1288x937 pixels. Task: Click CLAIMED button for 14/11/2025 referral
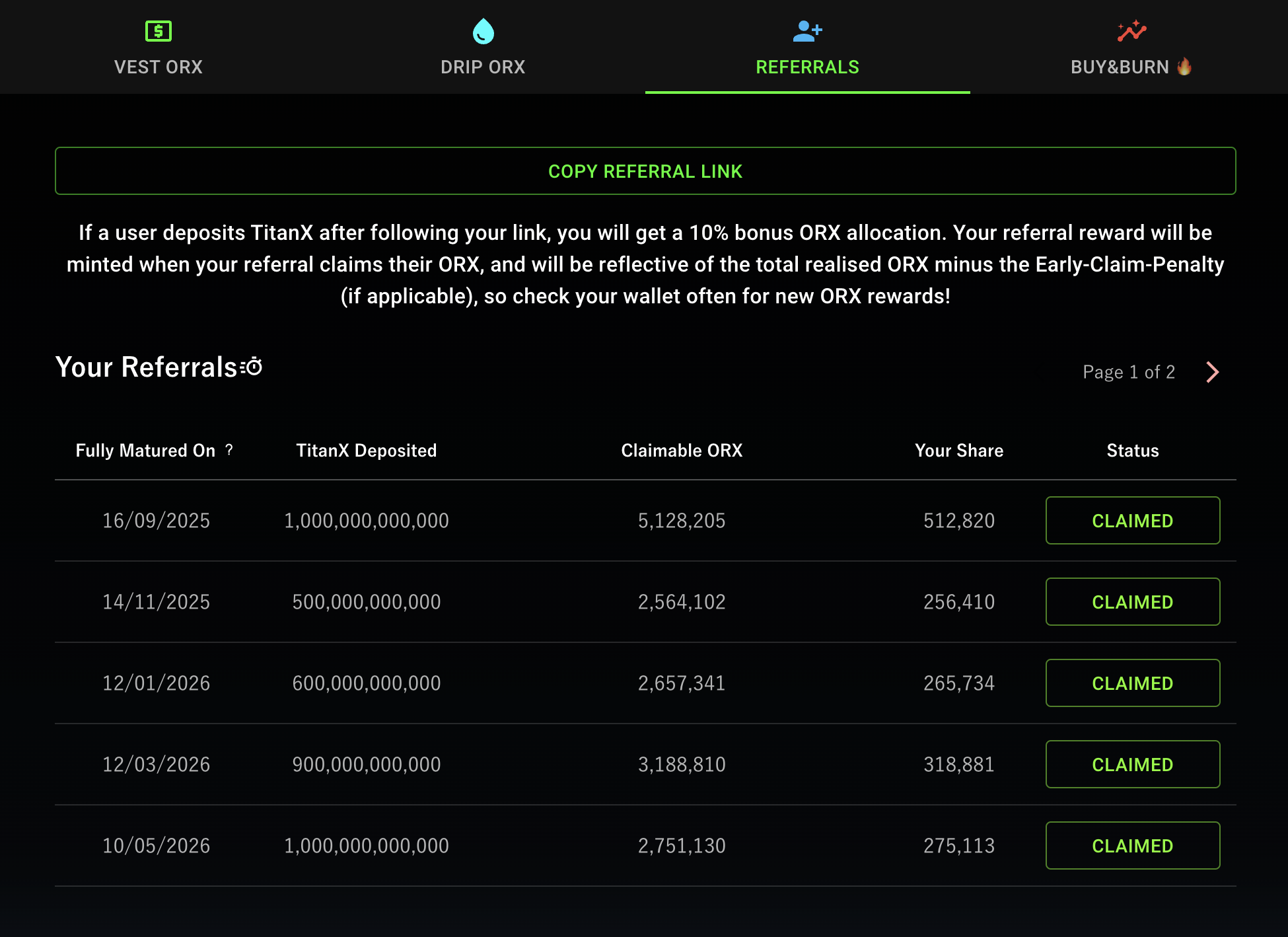(1132, 602)
